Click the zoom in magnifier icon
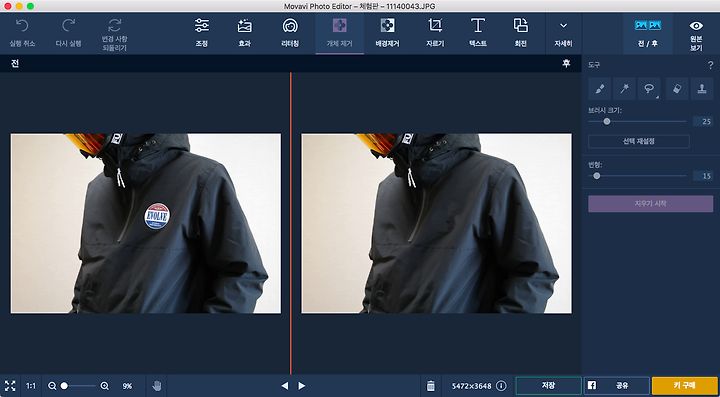Image resolution: width=720 pixels, height=397 pixels. [105, 386]
